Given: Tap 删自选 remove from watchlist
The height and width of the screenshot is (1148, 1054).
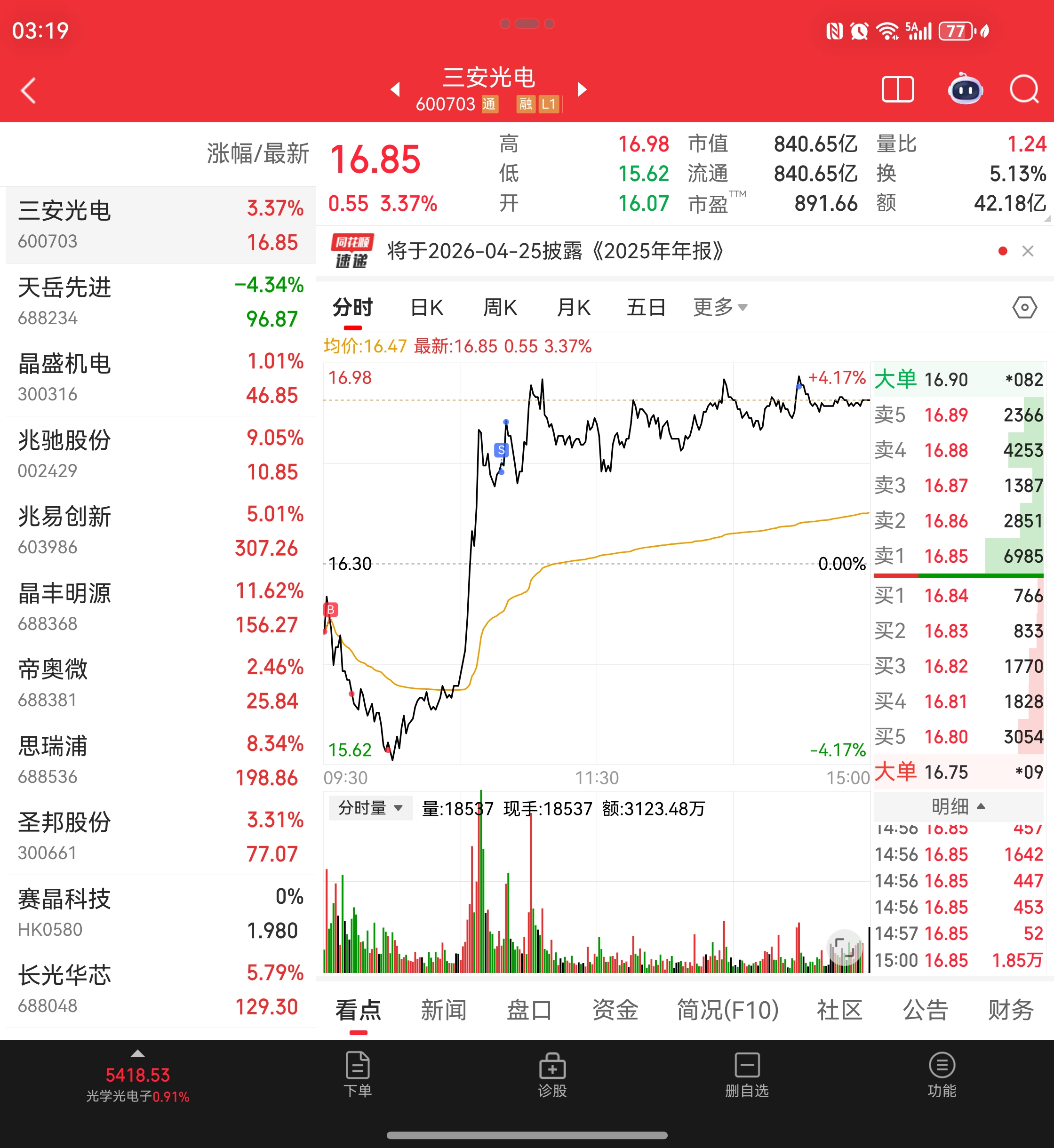Looking at the screenshot, I should click(x=747, y=1075).
